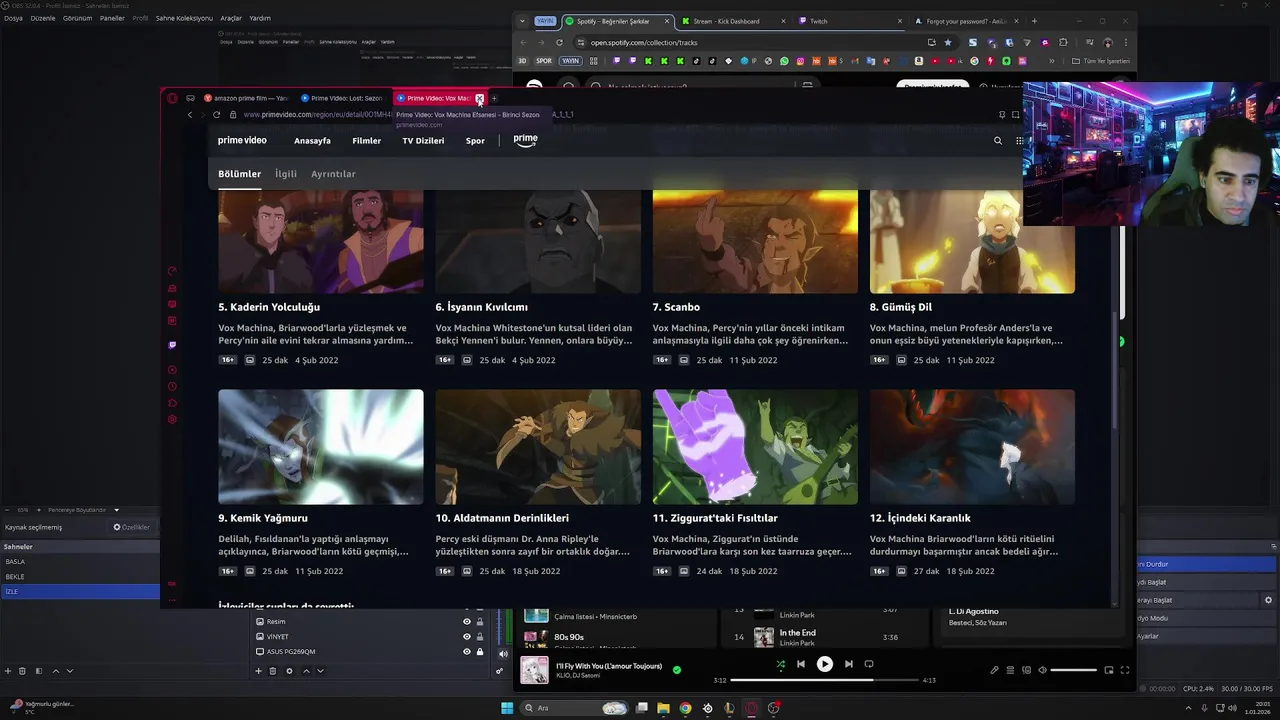Viewport: 1280px width, 720px height.
Task: Open Chrome three-dot menu
Action: click(1126, 43)
